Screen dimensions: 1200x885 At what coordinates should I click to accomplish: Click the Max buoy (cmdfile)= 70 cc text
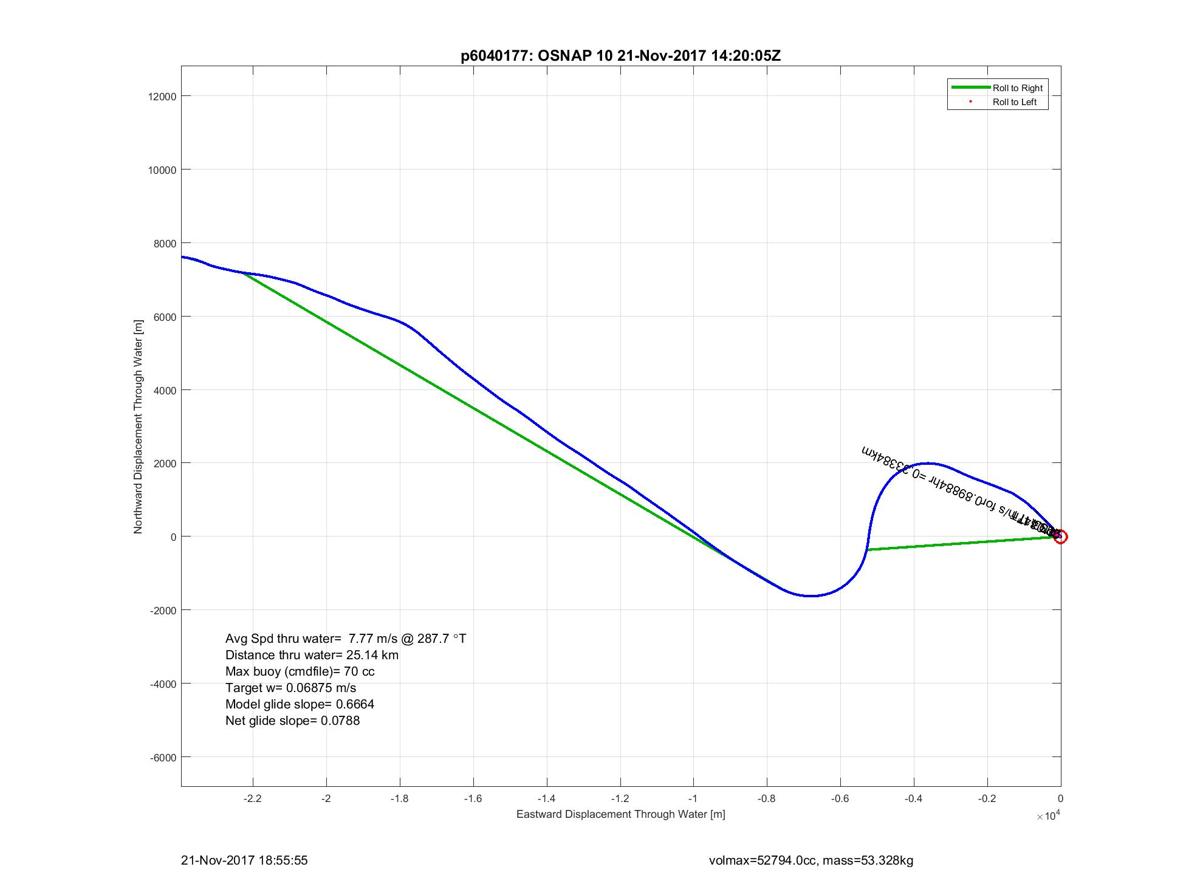[300, 671]
